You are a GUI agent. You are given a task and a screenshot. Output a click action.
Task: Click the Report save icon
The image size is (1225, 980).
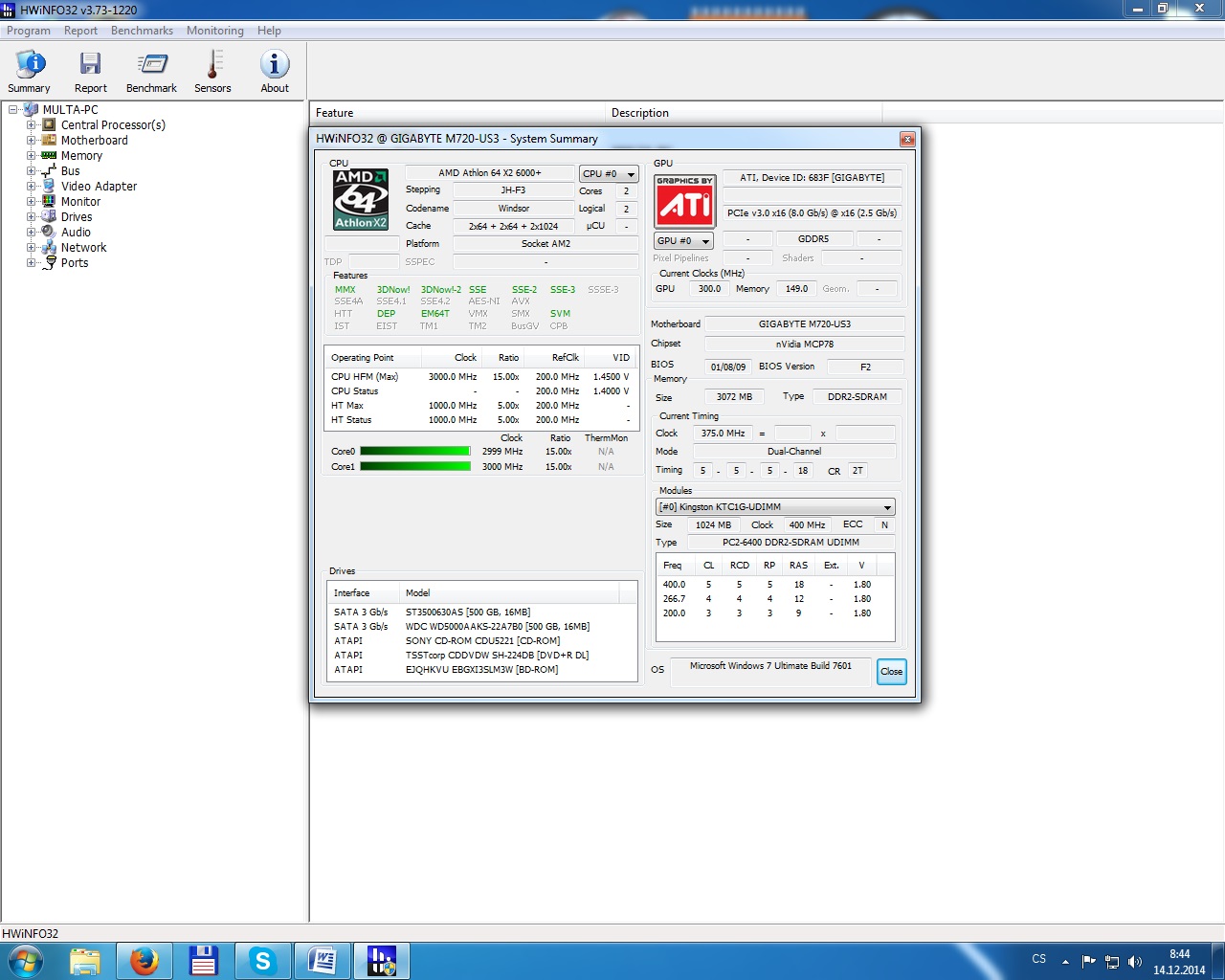(x=91, y=64)
